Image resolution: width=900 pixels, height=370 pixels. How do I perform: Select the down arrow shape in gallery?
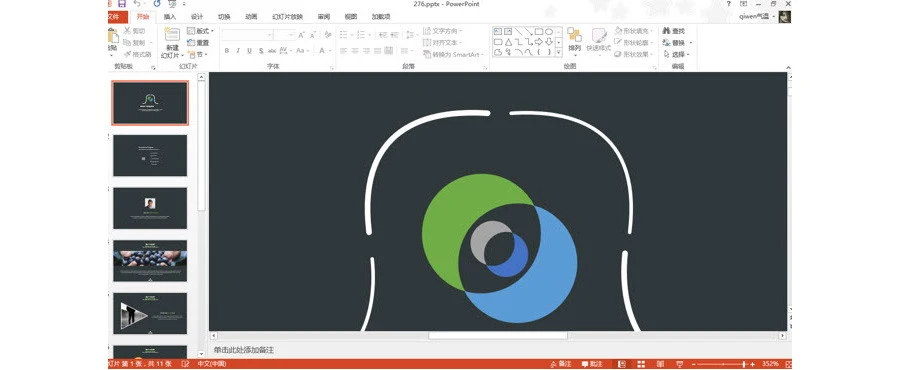click(549, 42)
